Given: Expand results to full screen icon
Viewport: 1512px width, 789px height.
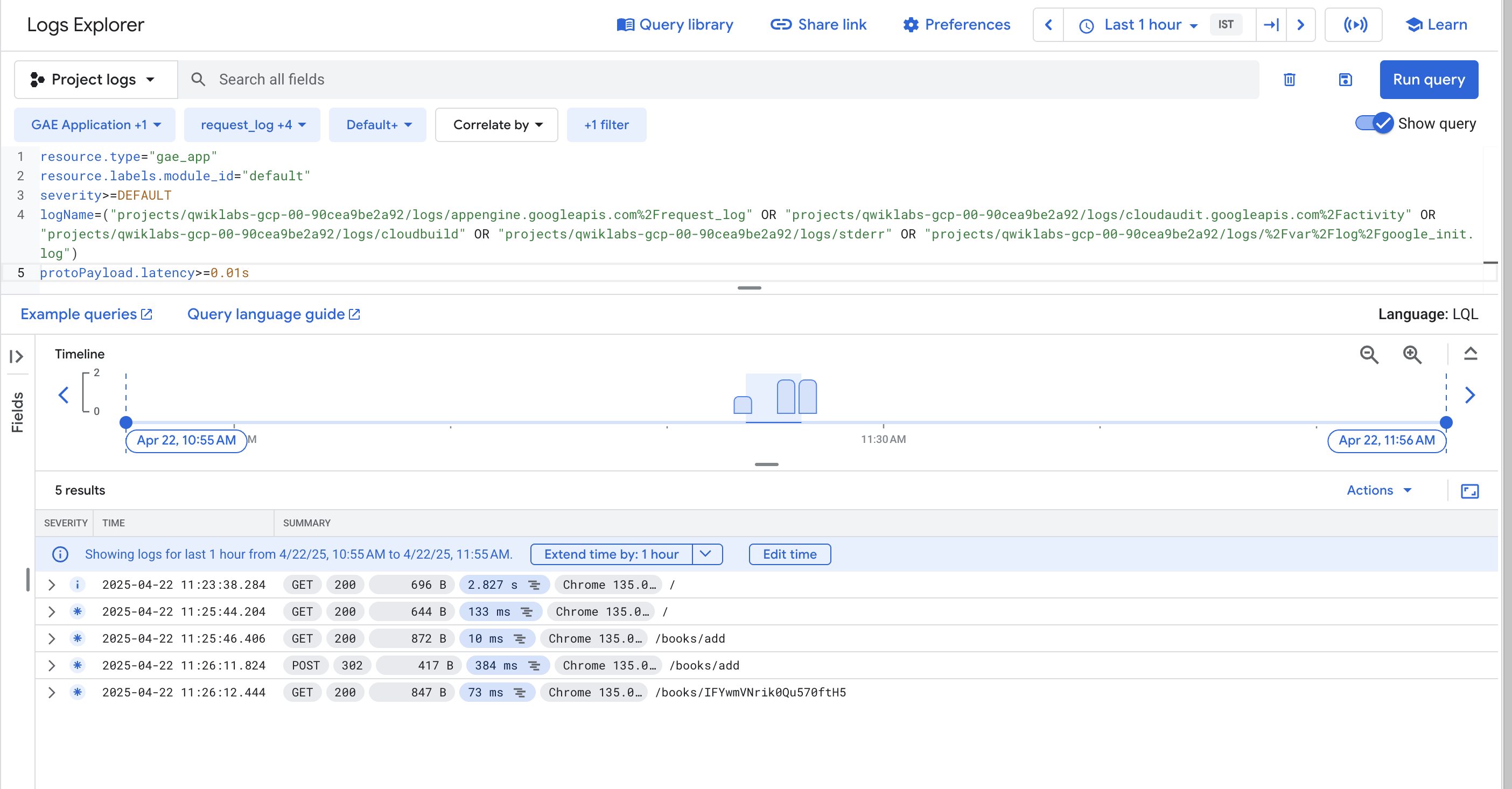Looking at the screenshot, I should coord(1470,490).
